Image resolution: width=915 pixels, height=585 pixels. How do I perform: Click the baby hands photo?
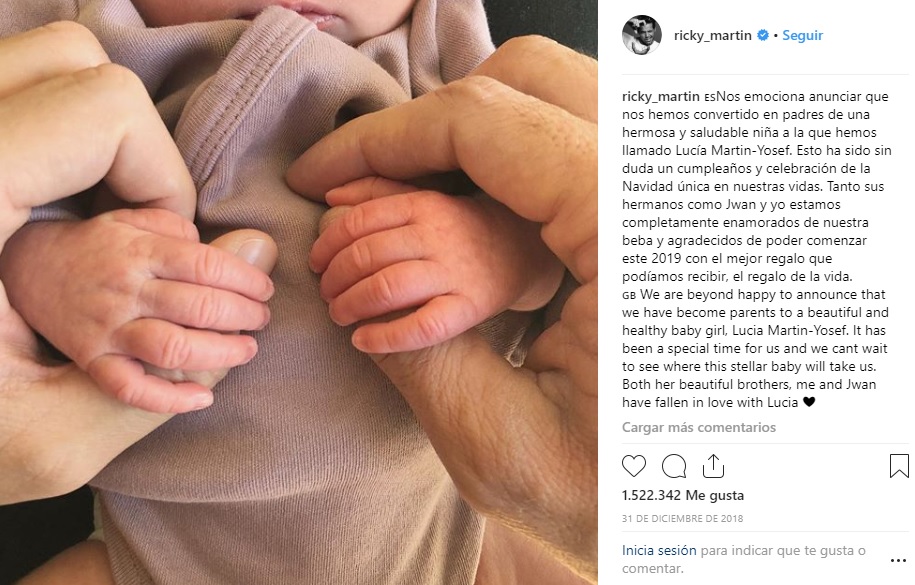click(299, 292)
